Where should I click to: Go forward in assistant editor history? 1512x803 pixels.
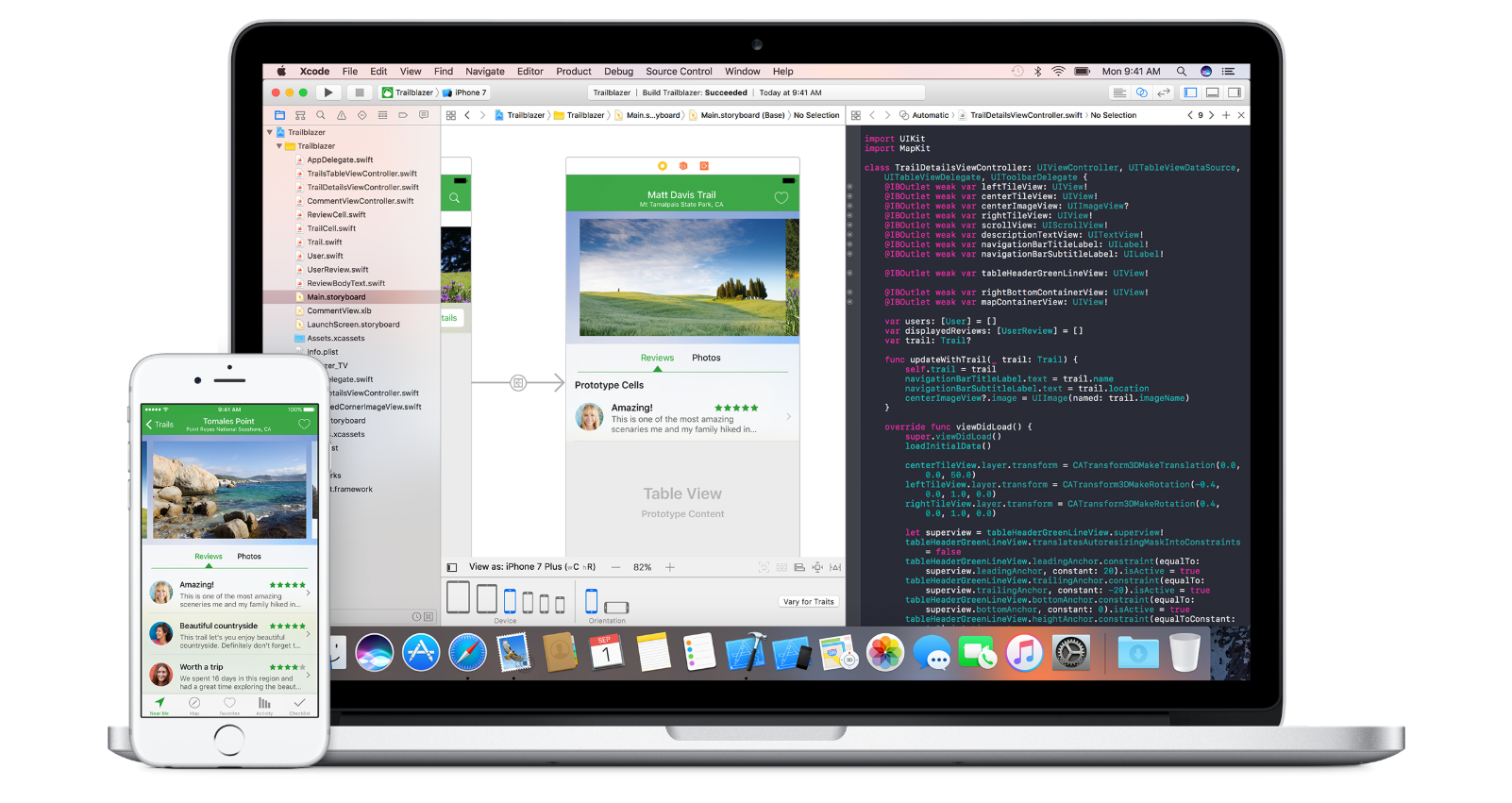coord(887,115)
